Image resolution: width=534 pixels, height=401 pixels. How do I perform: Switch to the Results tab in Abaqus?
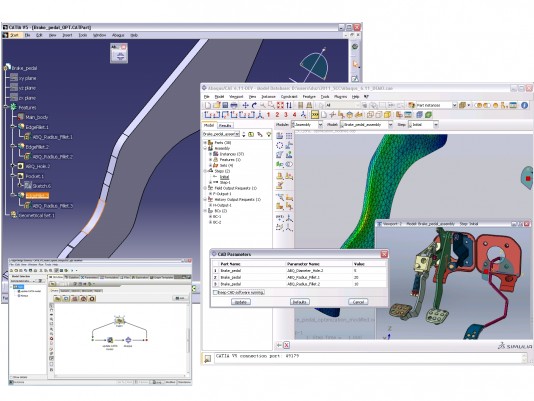click(225, 126)
